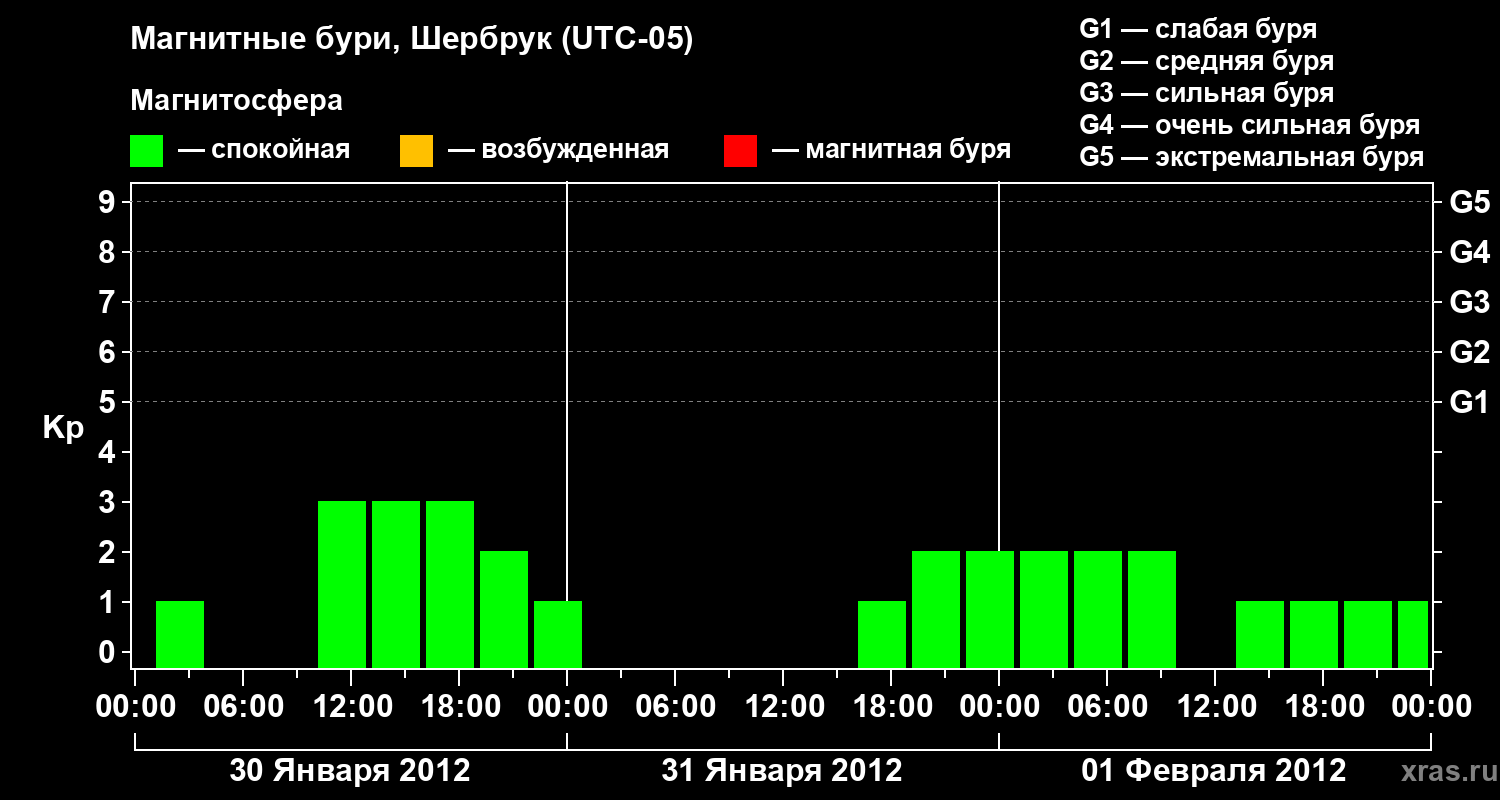
Task: Click the early-morning Kp 1 bar on 30 January
Action: tap(180, 635)
